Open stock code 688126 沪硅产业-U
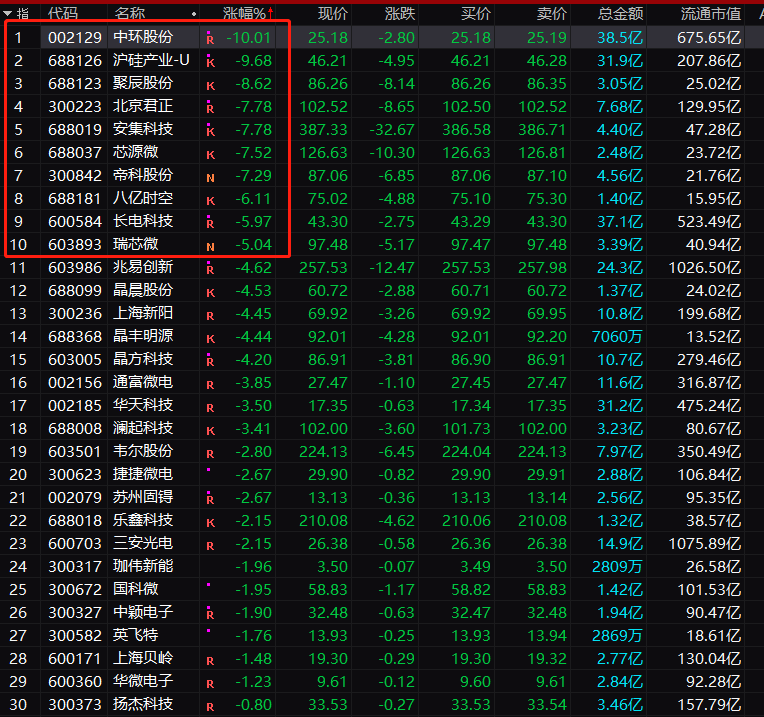This screenshot has height=717, width=764. 75,61
